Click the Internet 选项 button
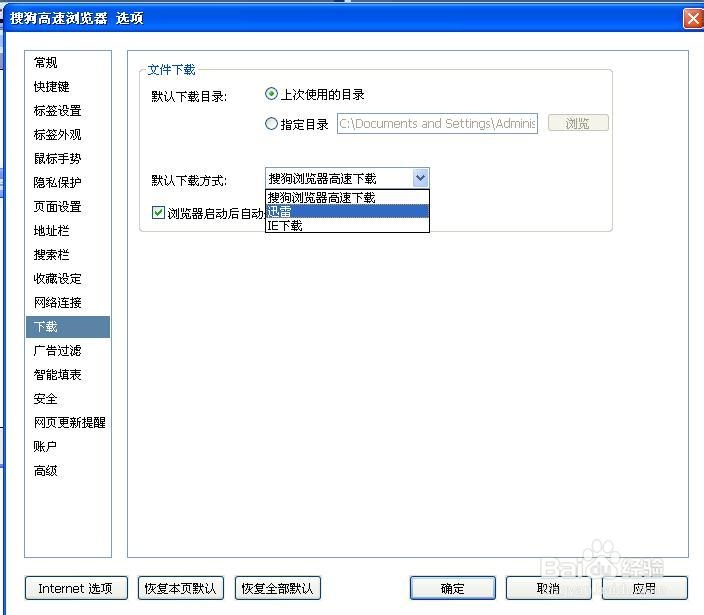Screen dimensions: 704x615 tap(76, 588)
